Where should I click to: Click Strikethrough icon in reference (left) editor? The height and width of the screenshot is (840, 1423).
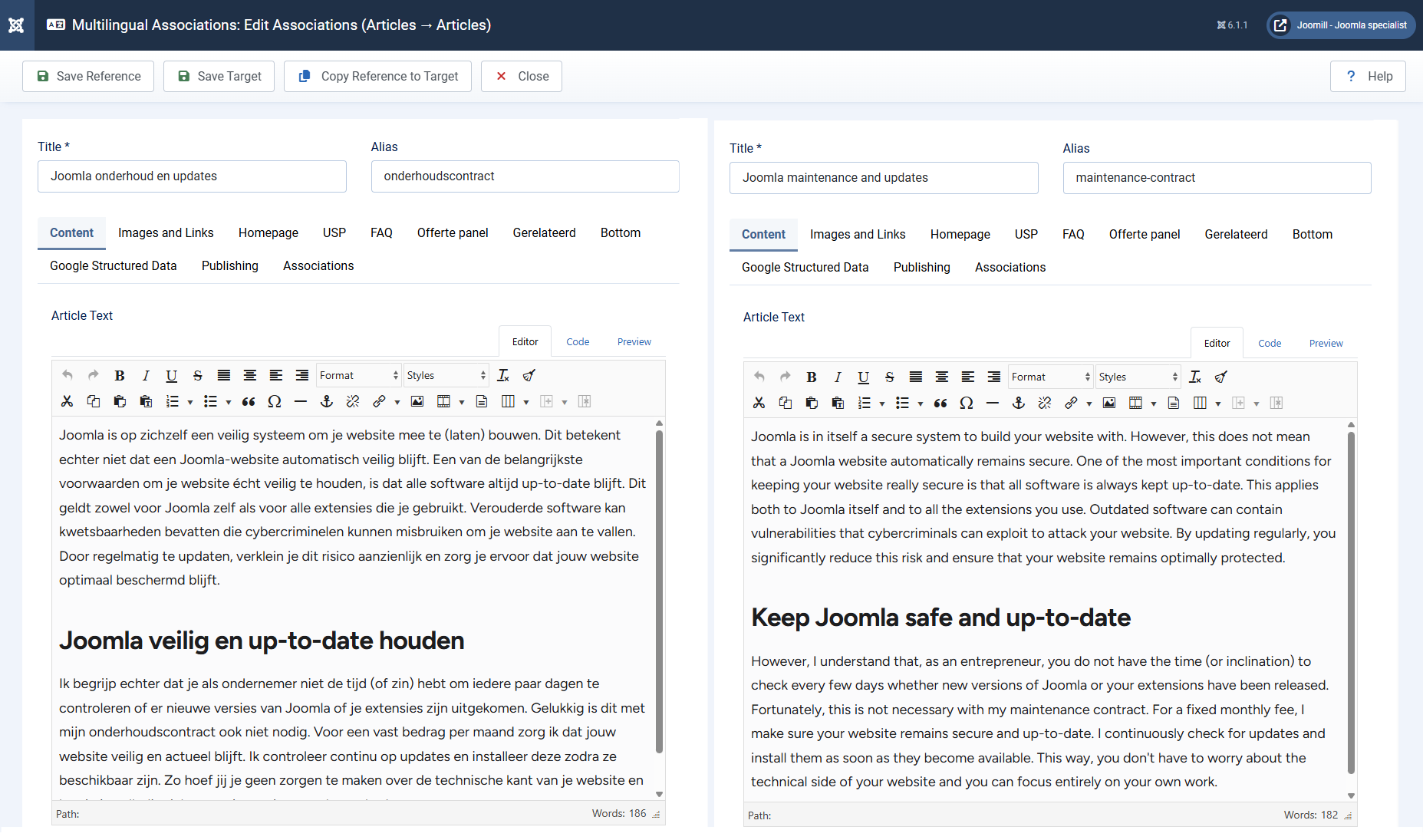[x=198, y=375]
